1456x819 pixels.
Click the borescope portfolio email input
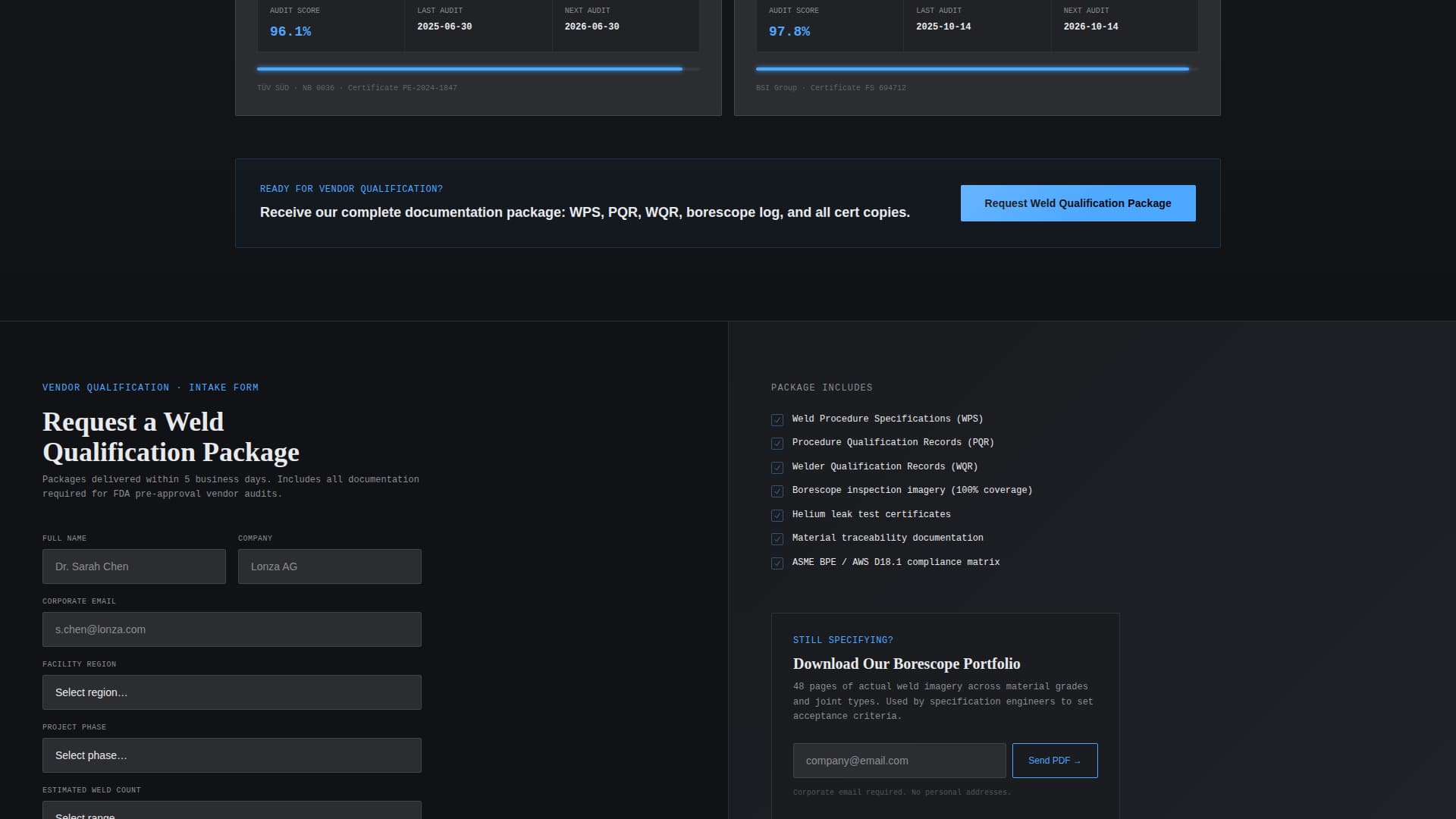point(899,760)
